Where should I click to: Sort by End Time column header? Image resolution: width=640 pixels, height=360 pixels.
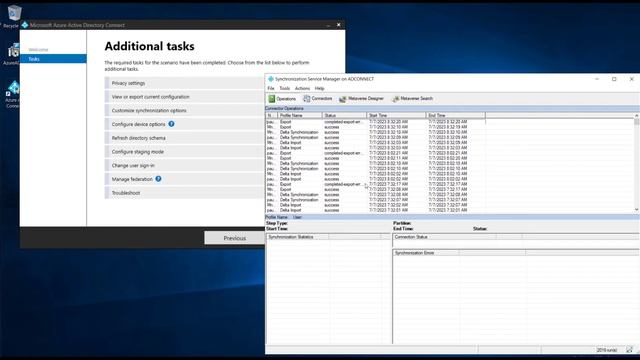tap(456, 116)
